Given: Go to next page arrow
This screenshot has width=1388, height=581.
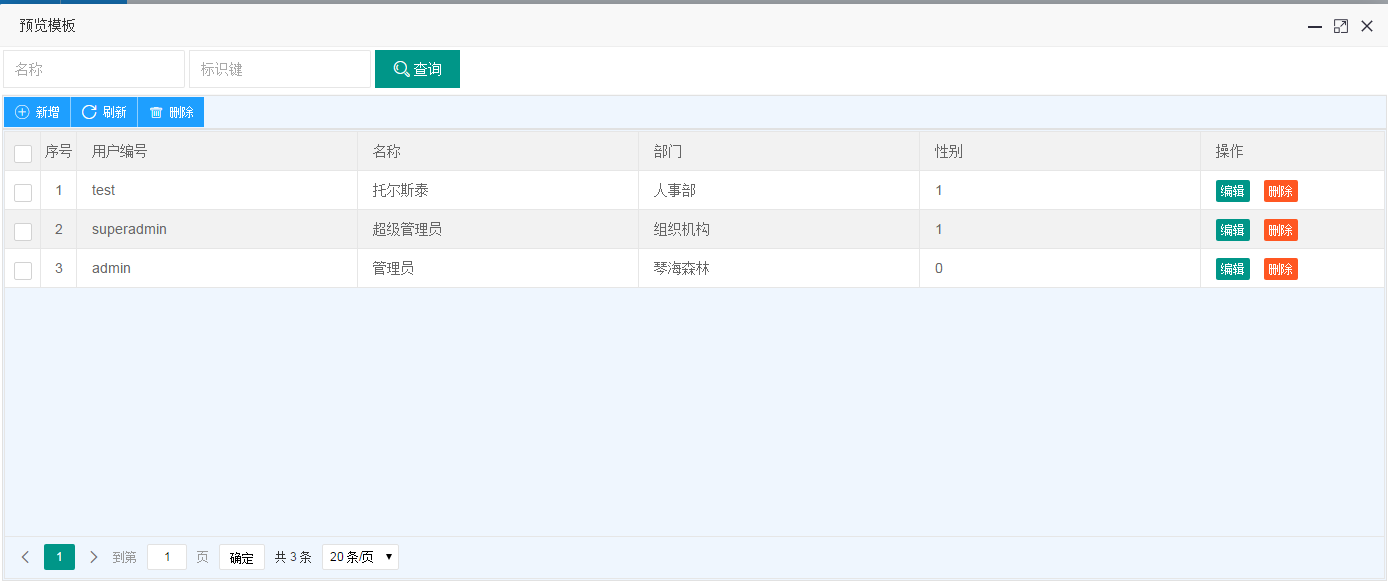Looking at the screenshot, I should click(x=94, y=557).
